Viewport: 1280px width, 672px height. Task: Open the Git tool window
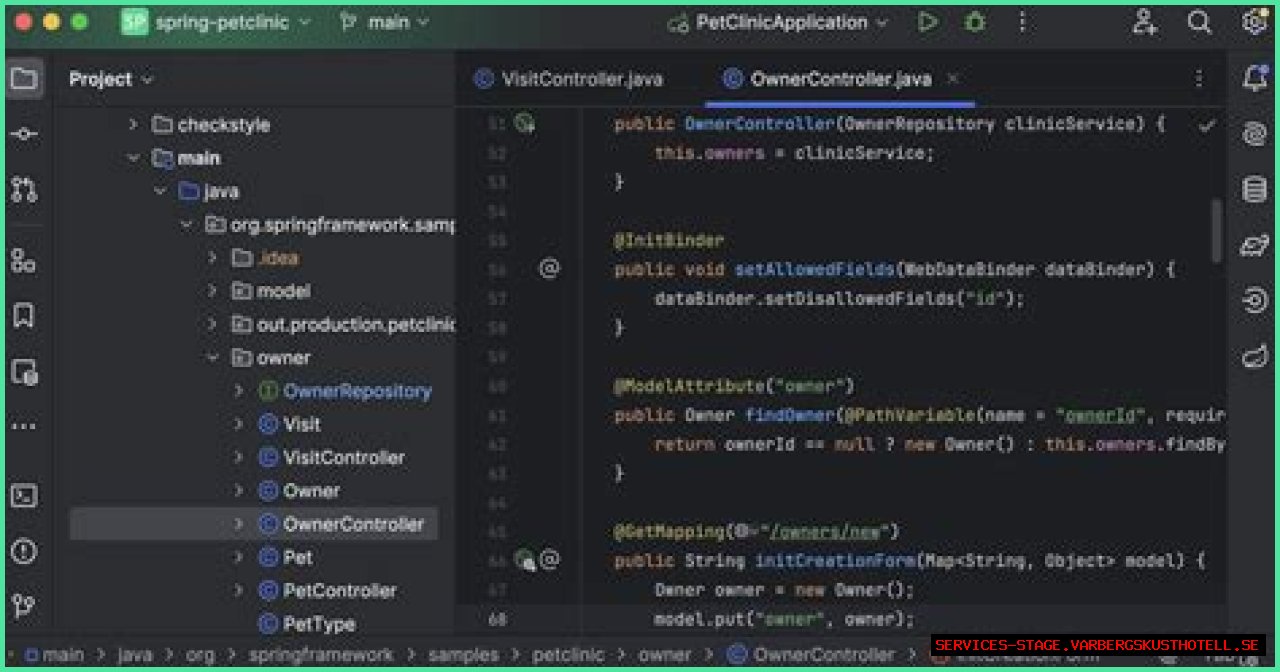click(25, 606)
